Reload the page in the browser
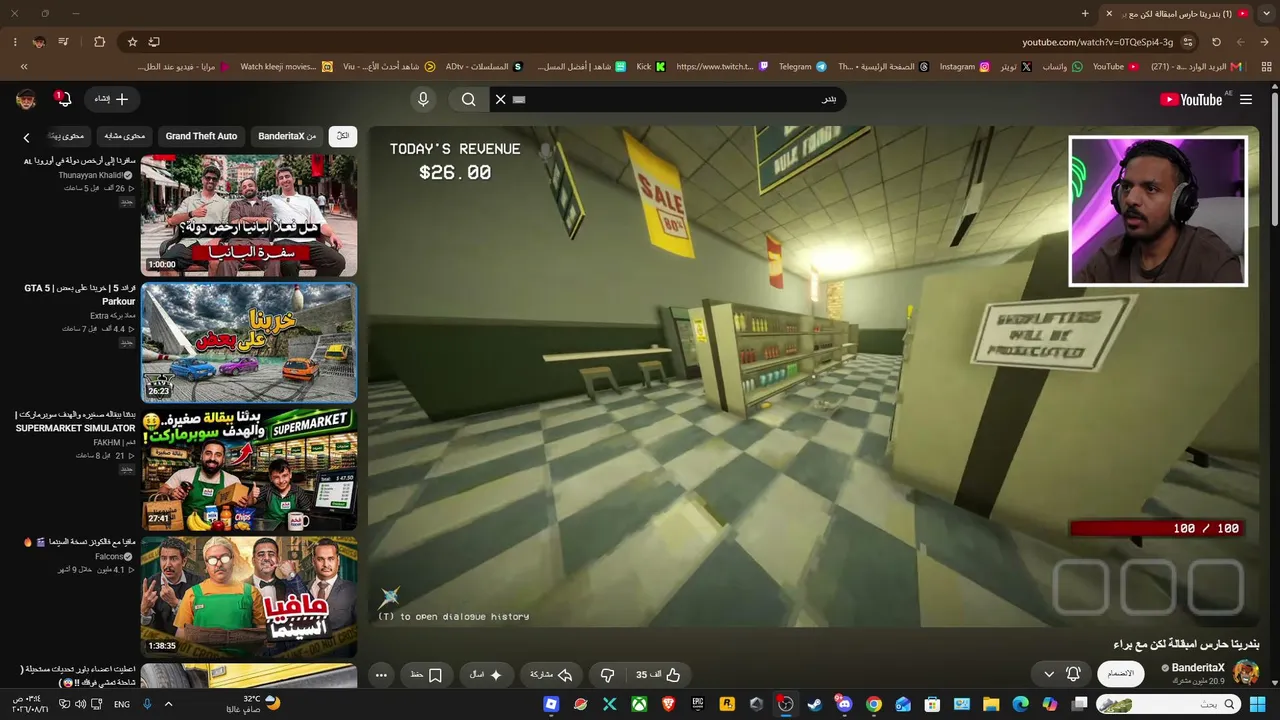This screenshot has width=1280, height=720. (1216, 42)
